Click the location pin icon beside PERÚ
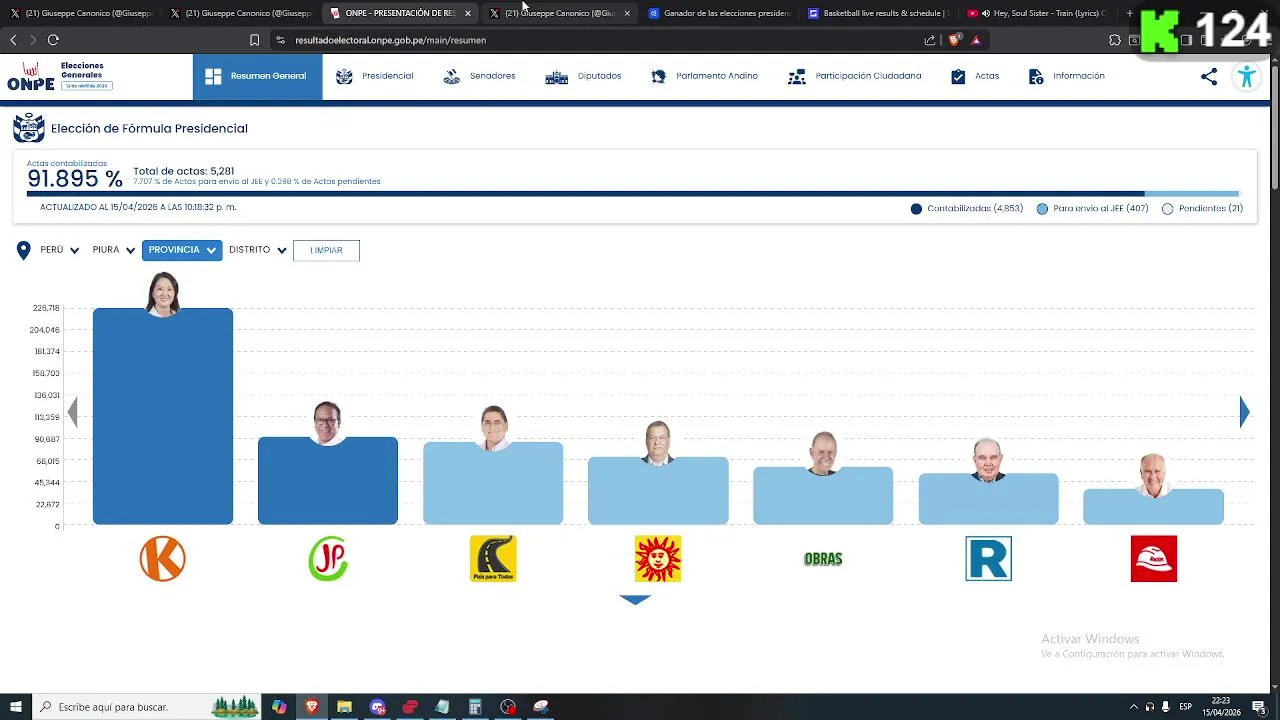1280x720 pixels. [x=23, y=250]
